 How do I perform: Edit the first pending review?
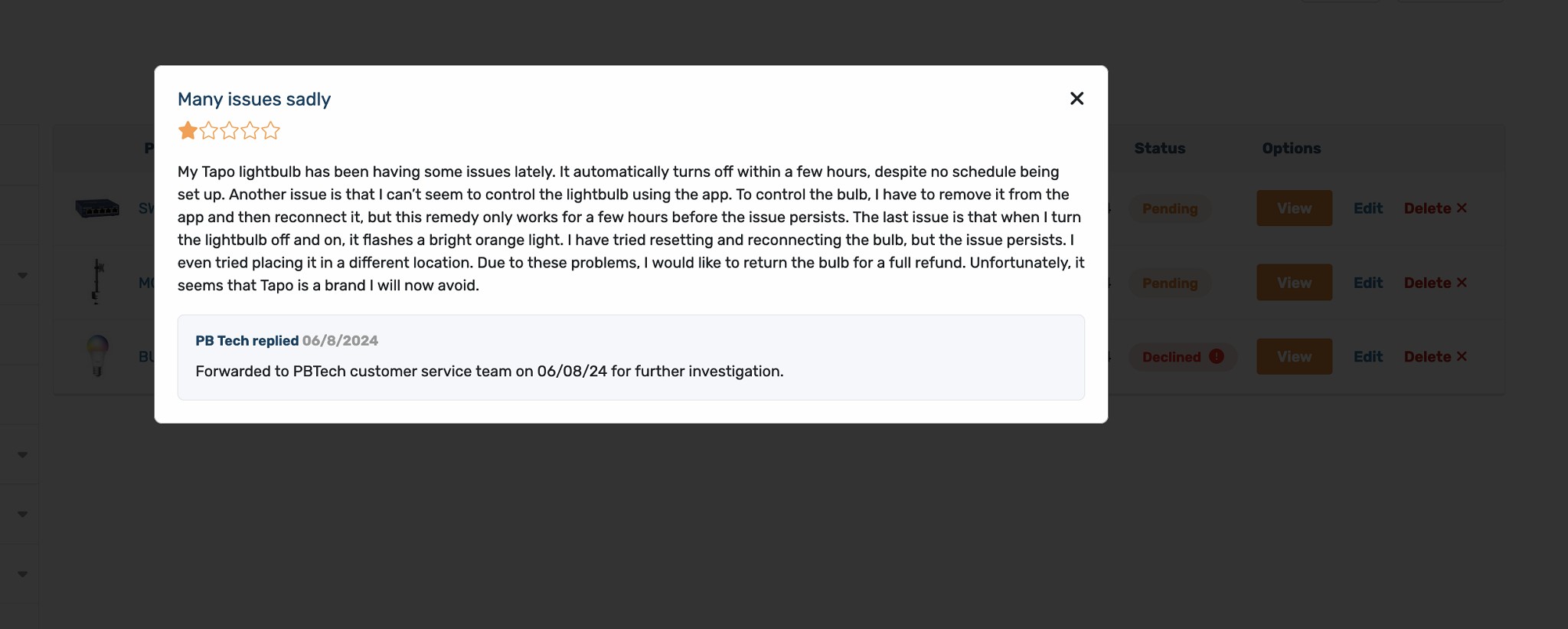click(1368, 208)
